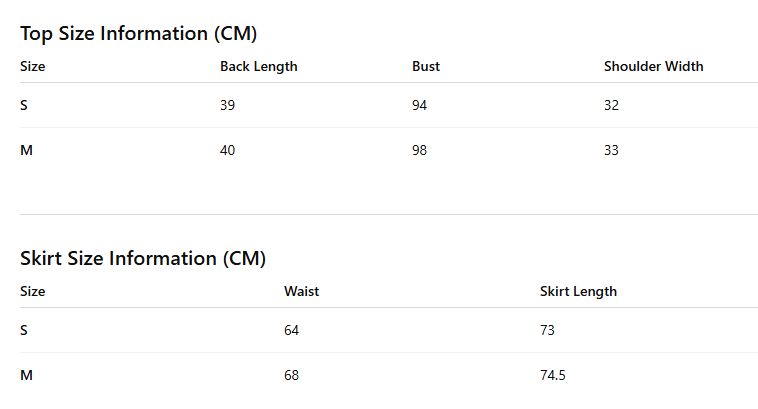Select shoulder width value 33
This screenshot has width=758, height=409.
(x=611, y=150)
